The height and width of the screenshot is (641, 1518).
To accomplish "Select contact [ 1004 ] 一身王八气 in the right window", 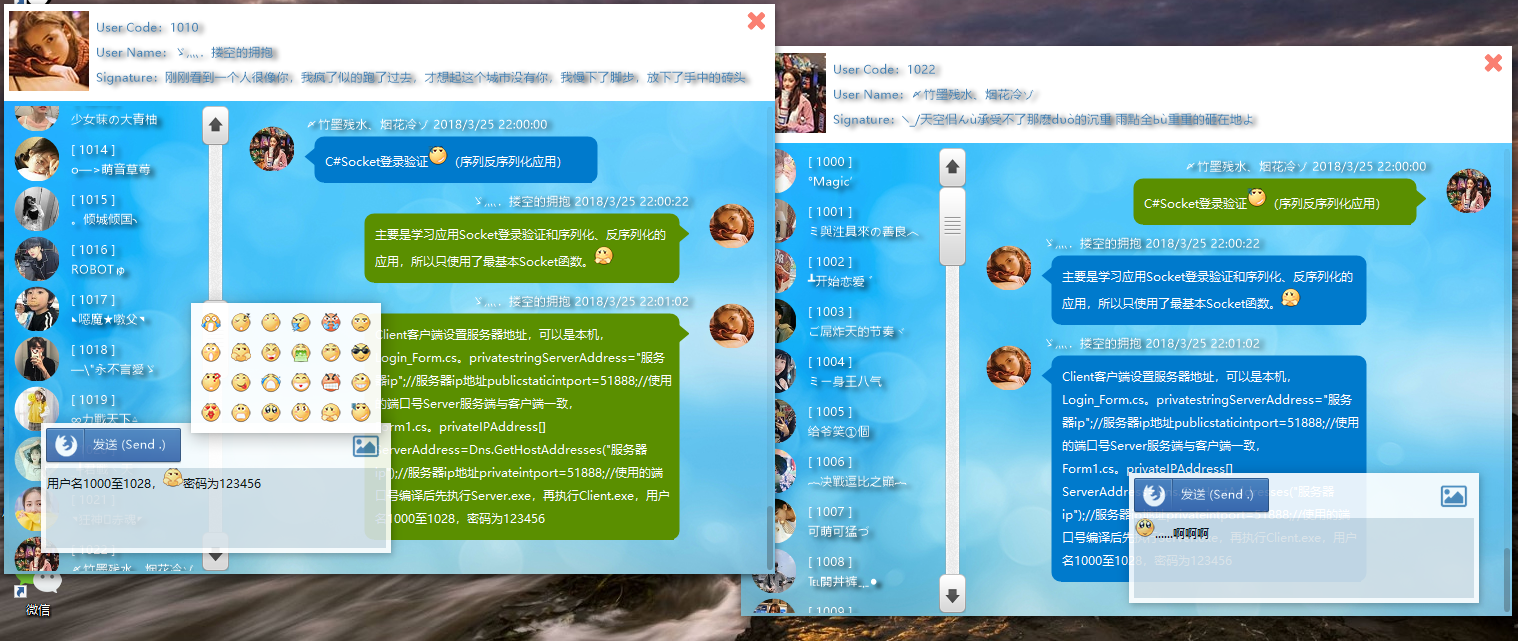I will [x=855, y=372].
